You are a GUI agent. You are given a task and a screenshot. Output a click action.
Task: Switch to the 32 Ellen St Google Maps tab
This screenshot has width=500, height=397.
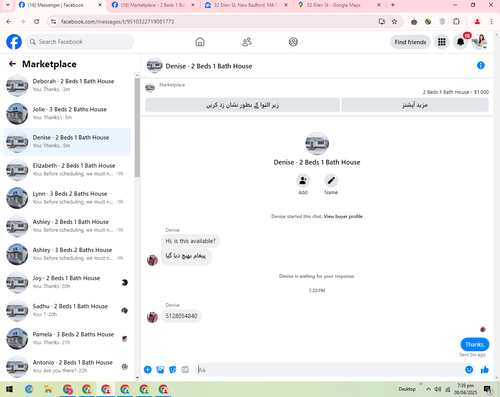(x=339, y=5)
